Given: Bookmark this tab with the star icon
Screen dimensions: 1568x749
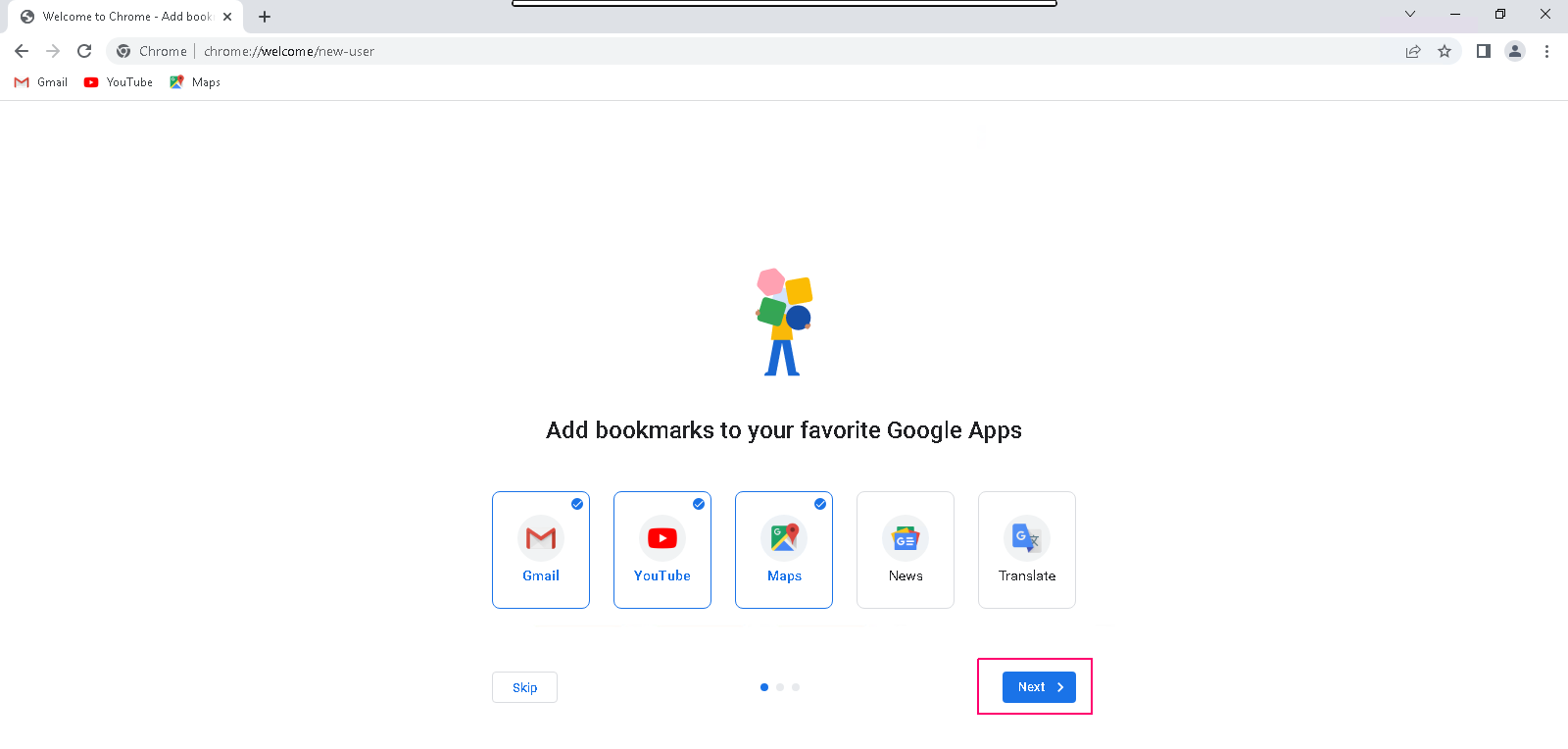Looking at the screenshot, I should point(1445,51).
